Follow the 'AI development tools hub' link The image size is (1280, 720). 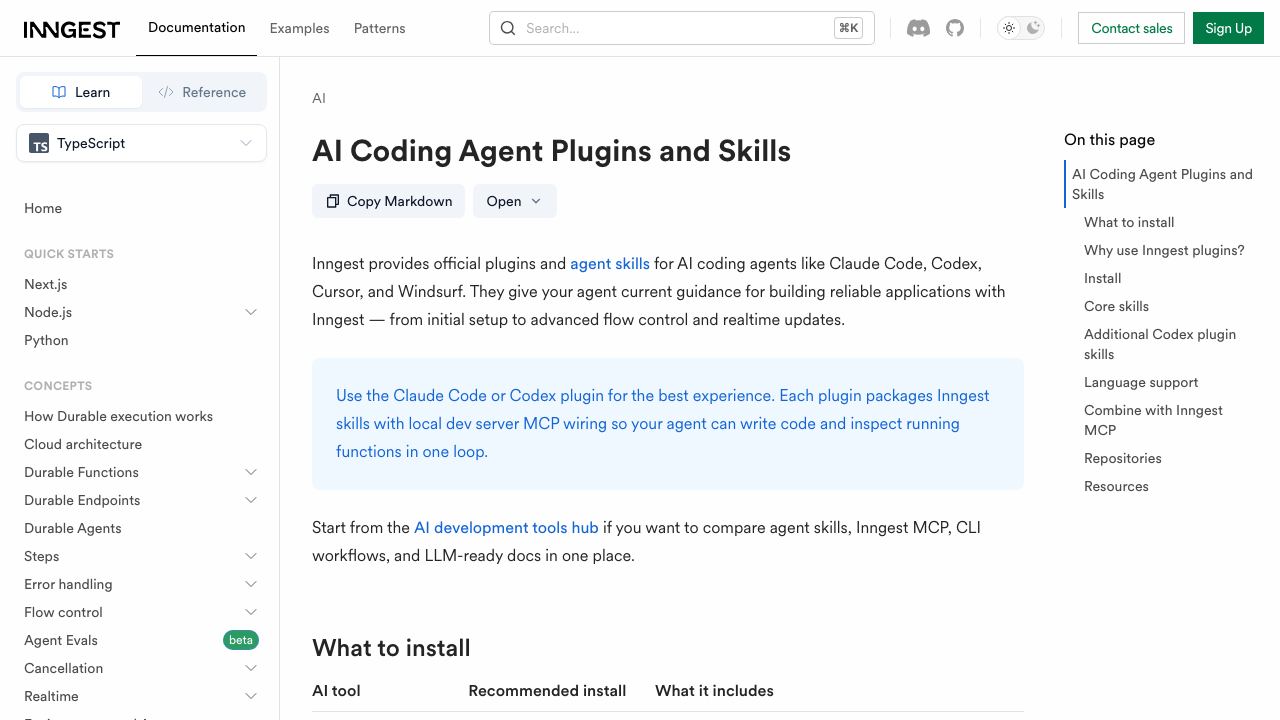point(506,528)
